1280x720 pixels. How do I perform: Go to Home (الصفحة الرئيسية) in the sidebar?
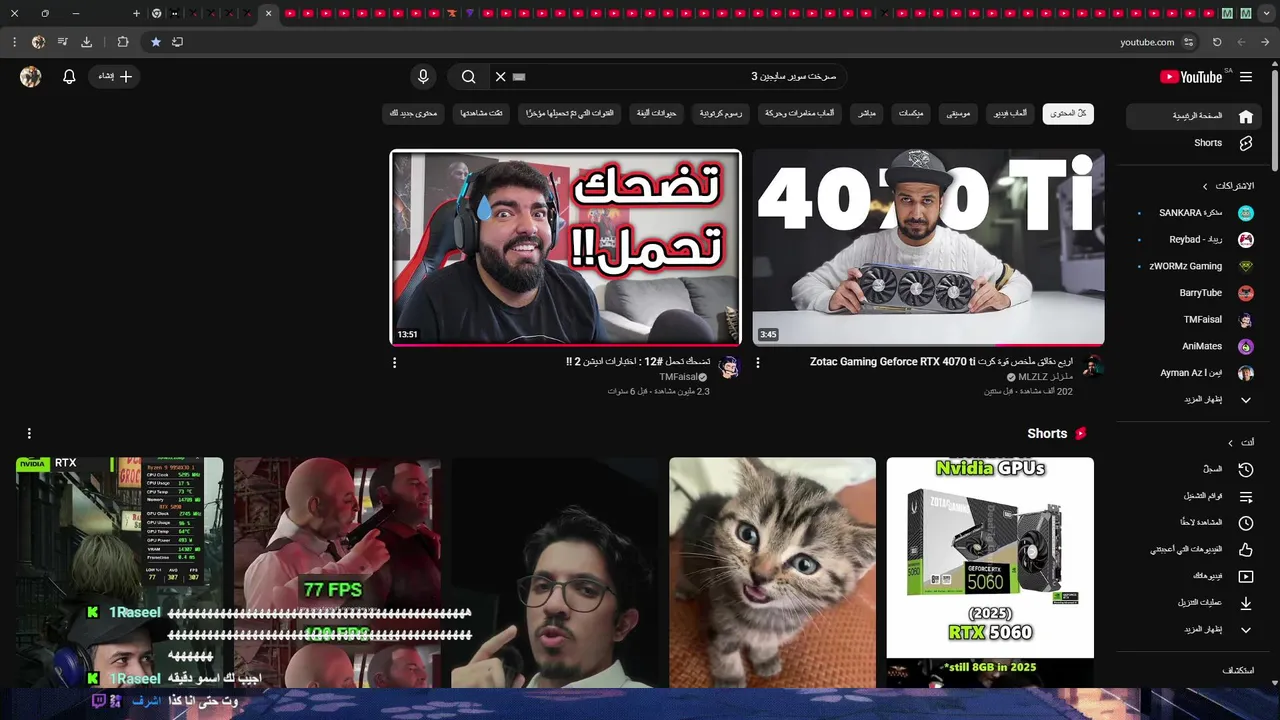coord(1192,116)
